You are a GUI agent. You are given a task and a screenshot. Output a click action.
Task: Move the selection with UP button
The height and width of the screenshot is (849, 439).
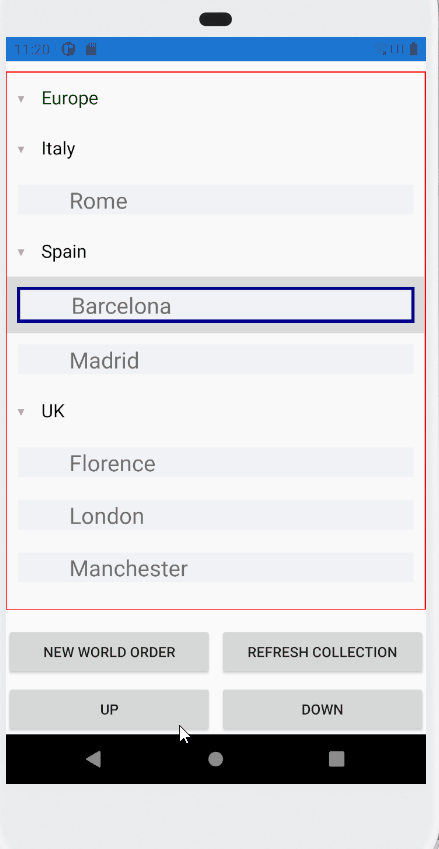(109, 709)
